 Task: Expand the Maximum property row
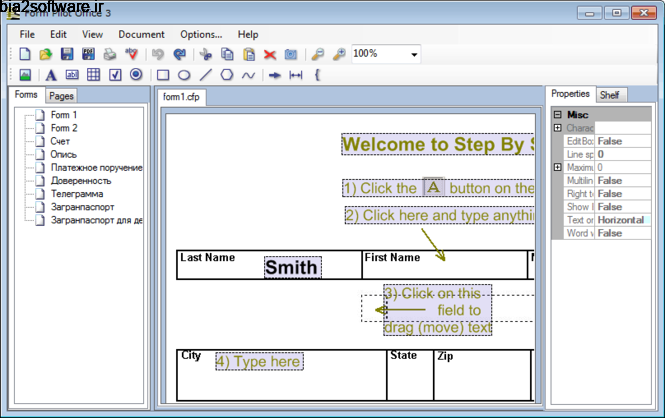557,167
